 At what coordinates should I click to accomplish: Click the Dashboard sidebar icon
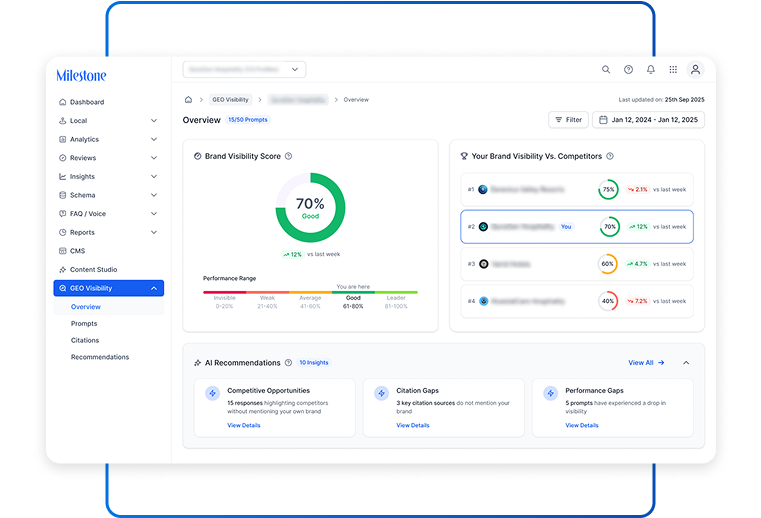pyautogui.click(x=63, y=102)
